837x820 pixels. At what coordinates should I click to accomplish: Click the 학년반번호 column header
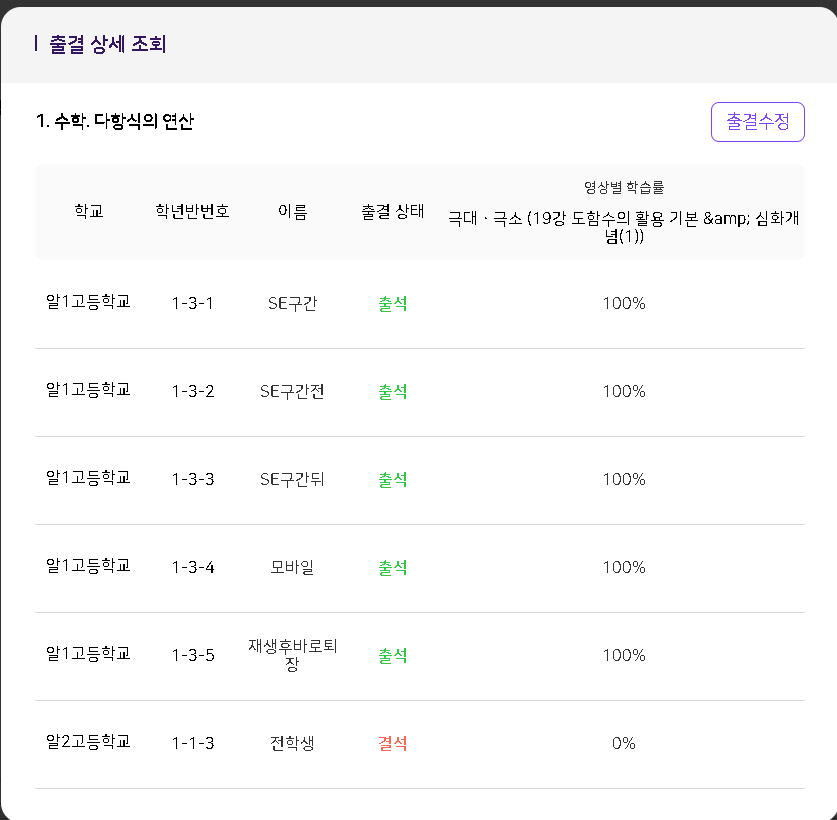pos(192,212)
